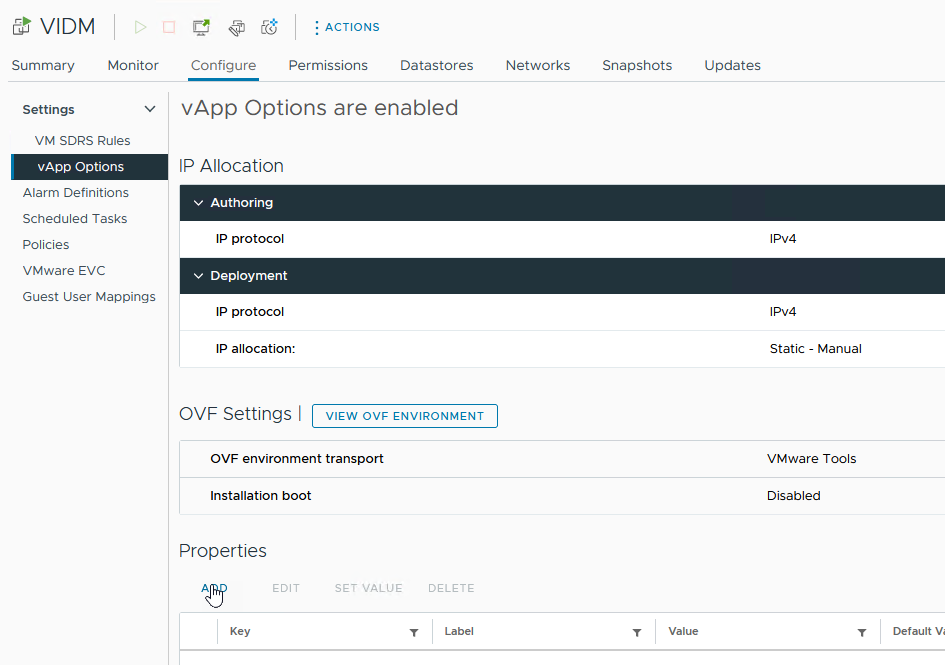945x665 pixels.
Task: Collapse the Deployment section
Action: pyautogui.click(x=198, y=275)
